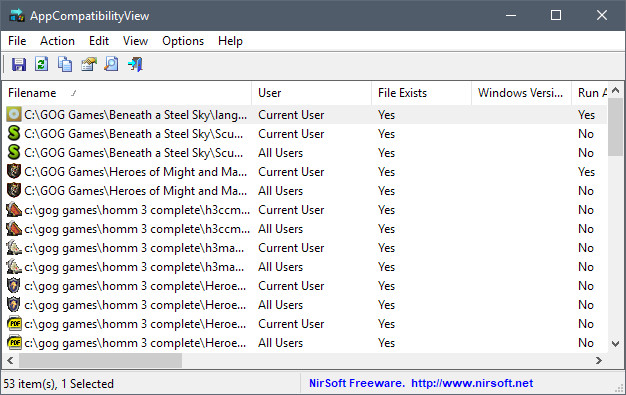Click the horizontal scrollbar thumb
Viewport: 626px width, 395px height.
point(100,361)
